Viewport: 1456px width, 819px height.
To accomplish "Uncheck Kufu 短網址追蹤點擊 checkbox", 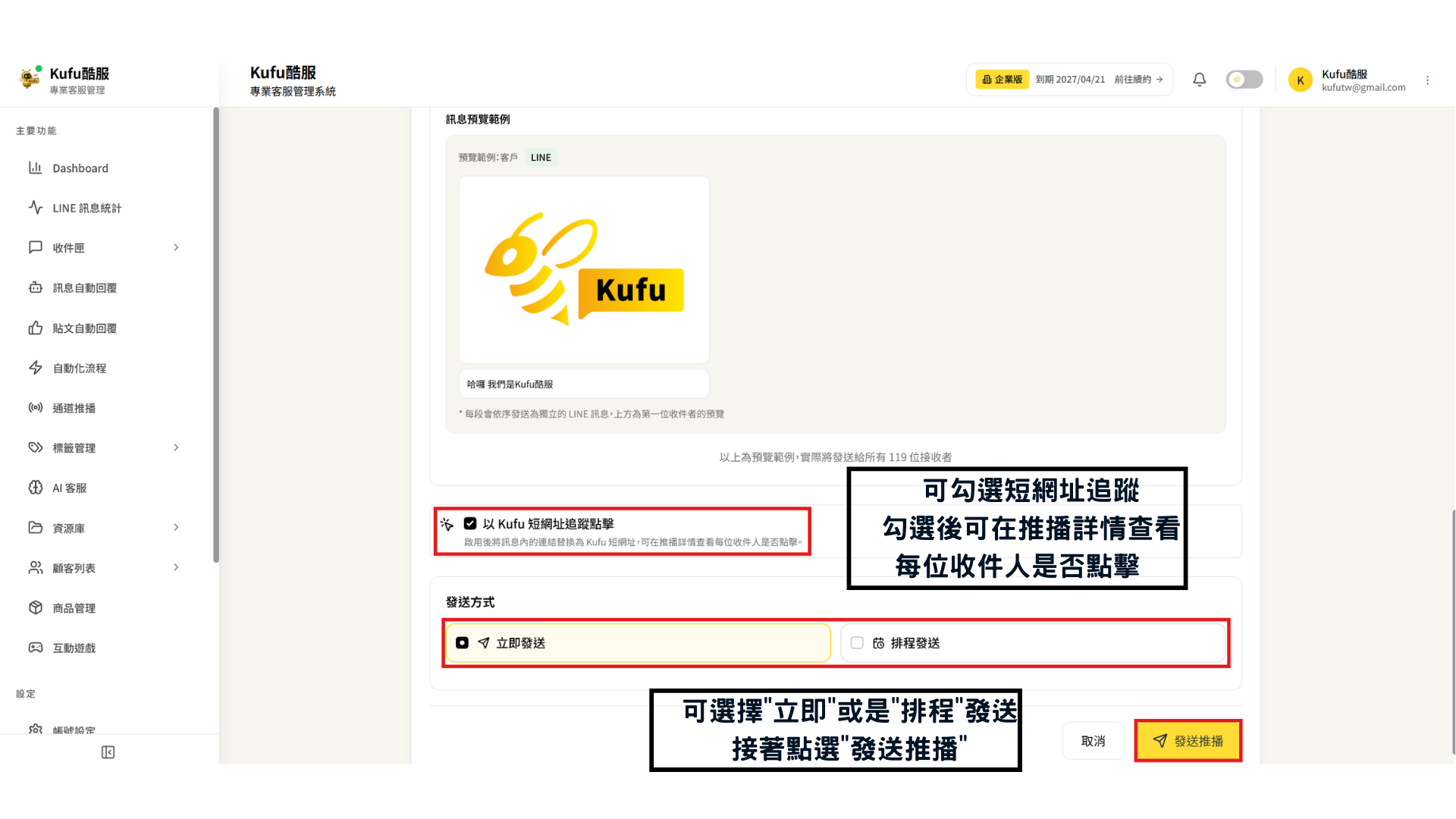I will (x=470, y=523).
